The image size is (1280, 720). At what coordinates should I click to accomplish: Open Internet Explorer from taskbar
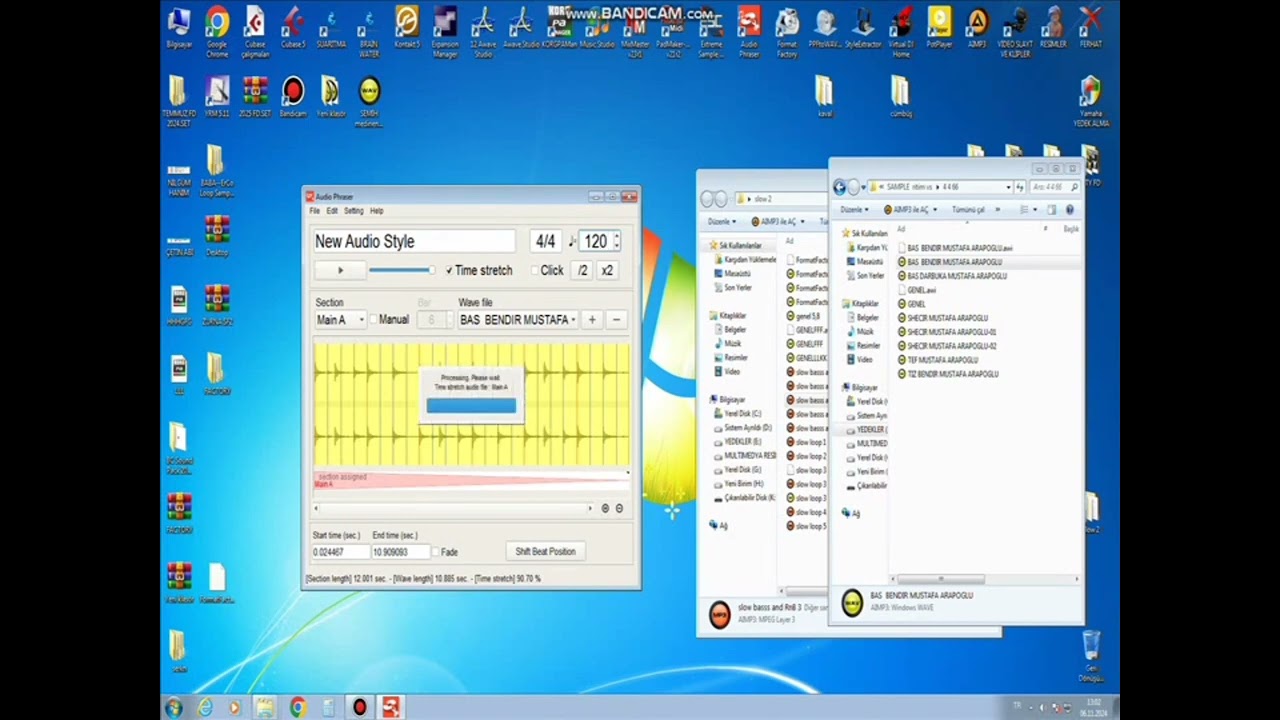(205, 707)
